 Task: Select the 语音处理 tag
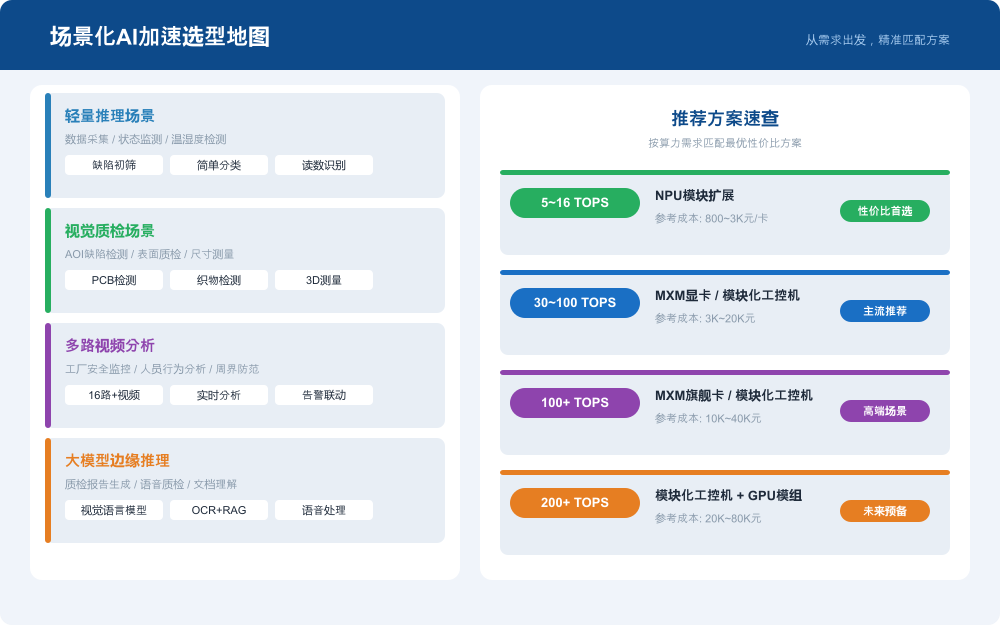click(x=322, y=510)
